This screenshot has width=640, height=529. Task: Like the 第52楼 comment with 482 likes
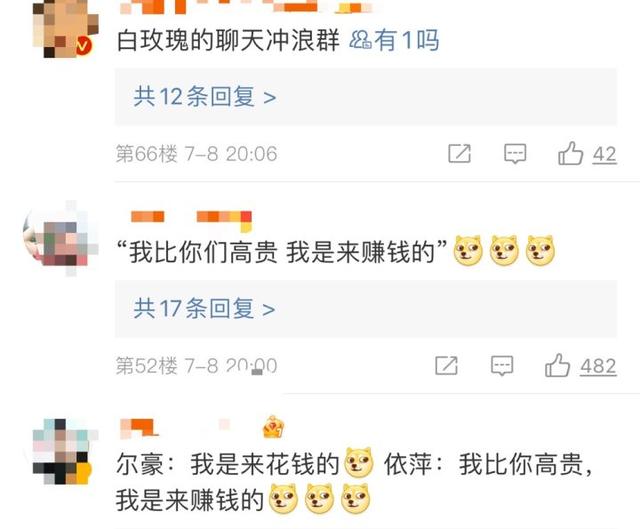coord(558,365)
